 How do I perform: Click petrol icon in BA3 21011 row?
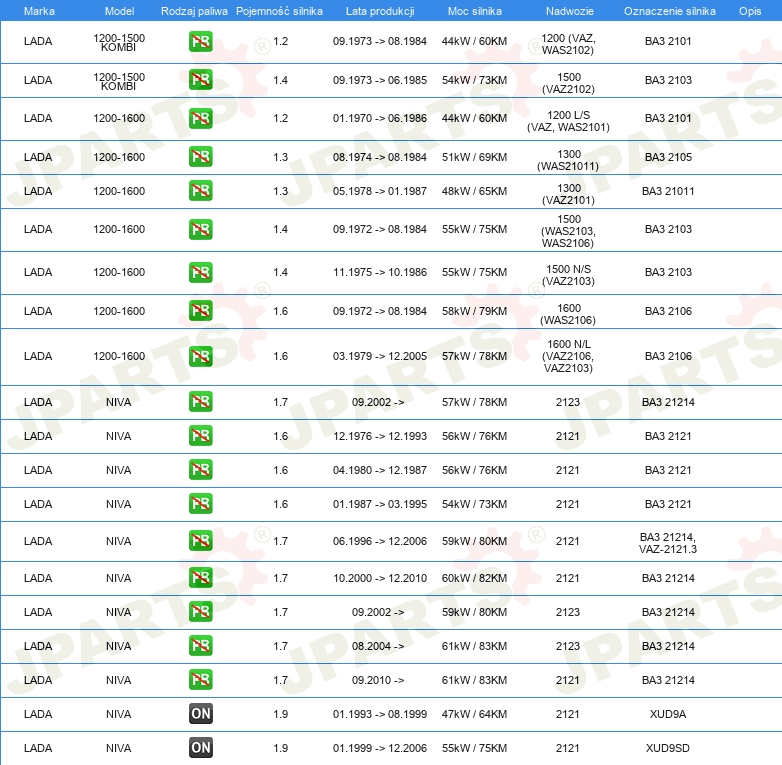point(200,191)
